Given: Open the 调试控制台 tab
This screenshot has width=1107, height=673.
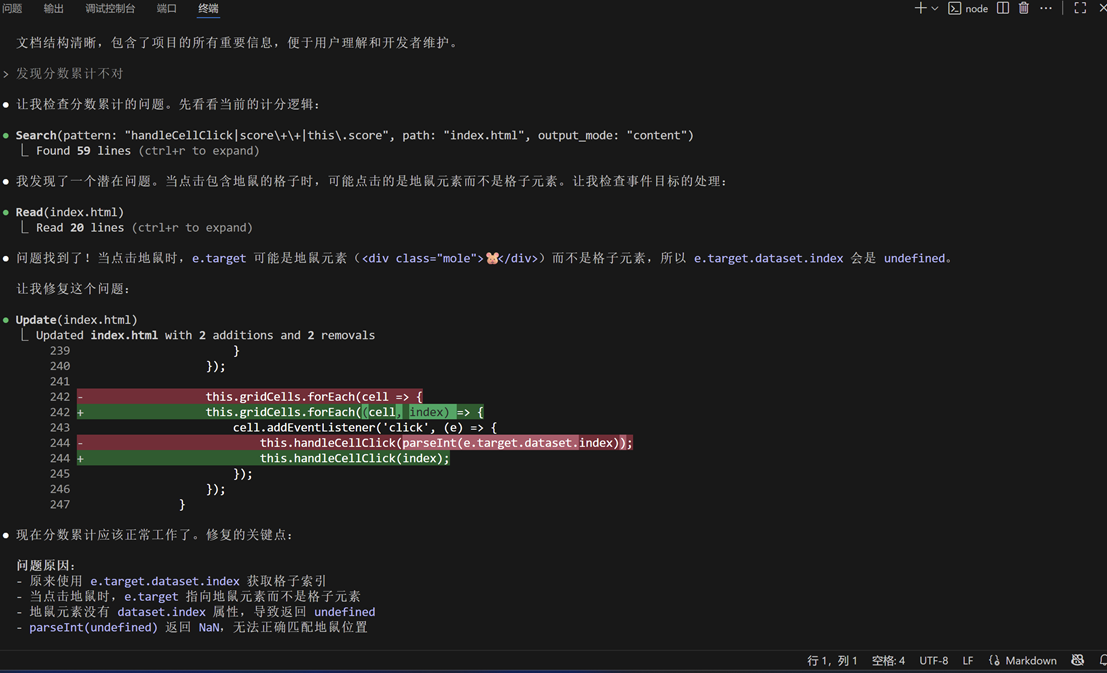Looking at the screenshot, I should tap(110, 8).
